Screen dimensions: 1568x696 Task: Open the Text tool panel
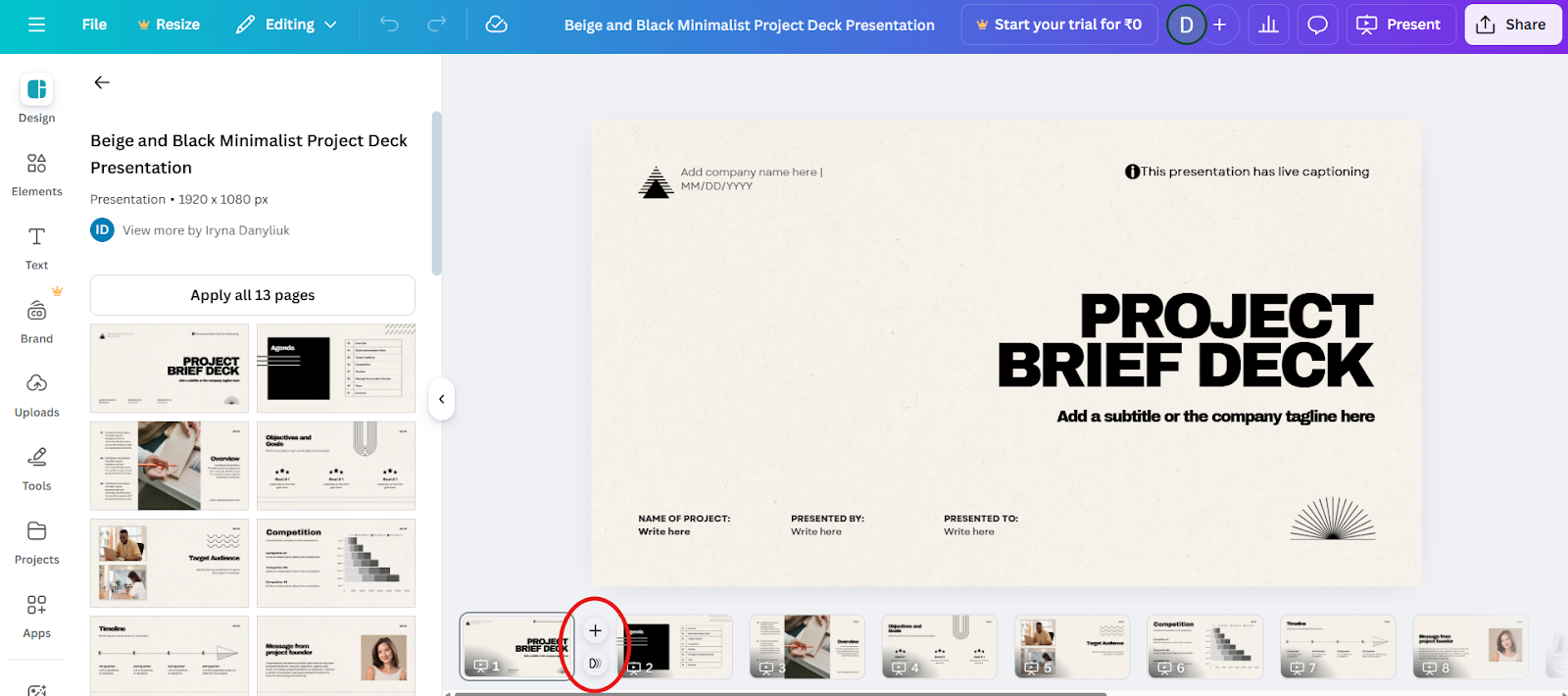[36, 248]
